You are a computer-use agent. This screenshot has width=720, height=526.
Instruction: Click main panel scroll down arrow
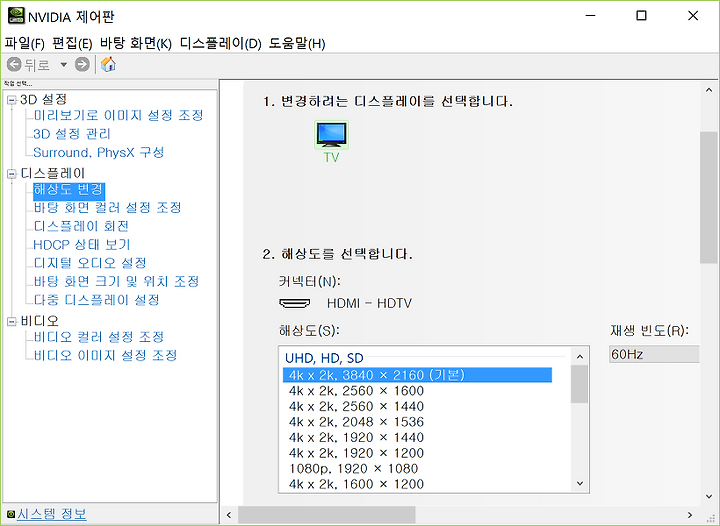[x=709, y=496]
